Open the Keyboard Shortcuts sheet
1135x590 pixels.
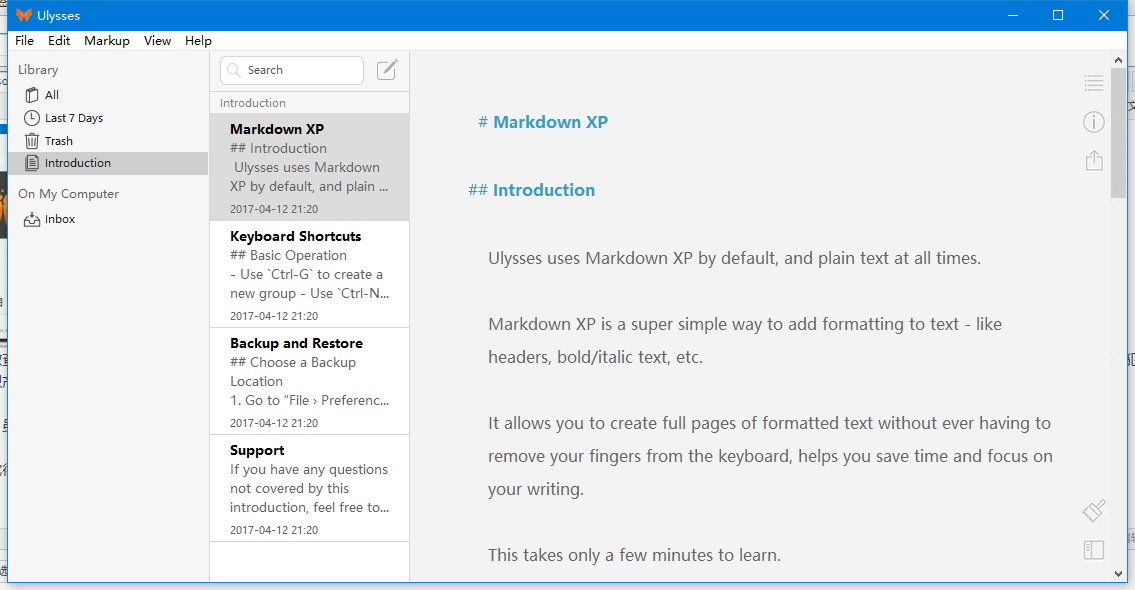point(309,274)
